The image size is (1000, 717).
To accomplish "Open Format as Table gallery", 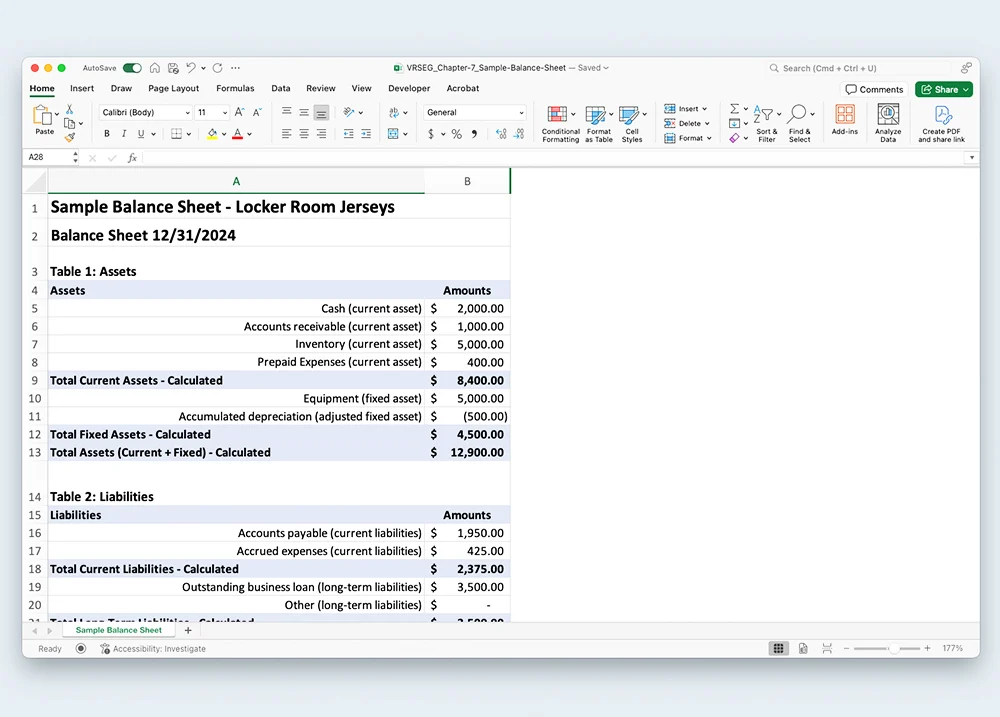I will [599, 124].
